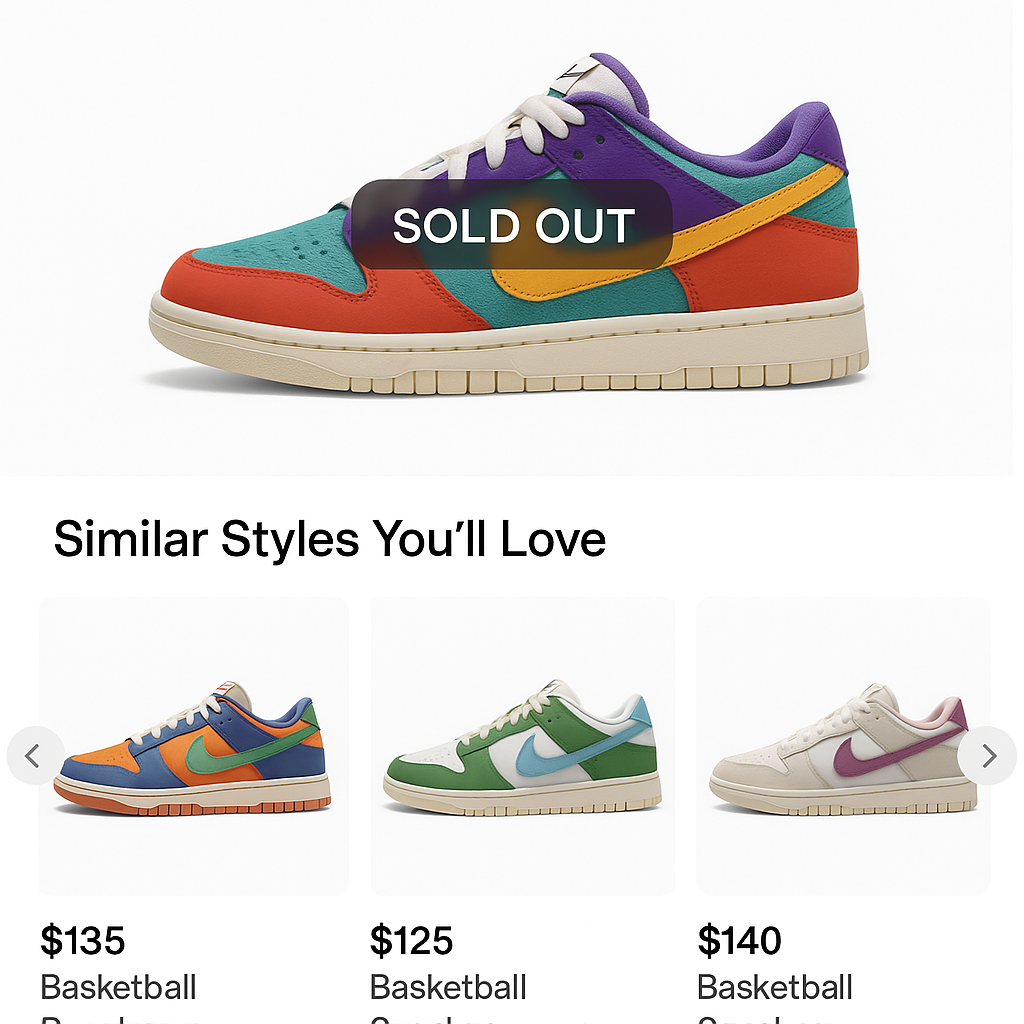Viewport: 1024px width, 1024px height.
Task: Select the green and white sneaker thumbnail
Action: 523,747
